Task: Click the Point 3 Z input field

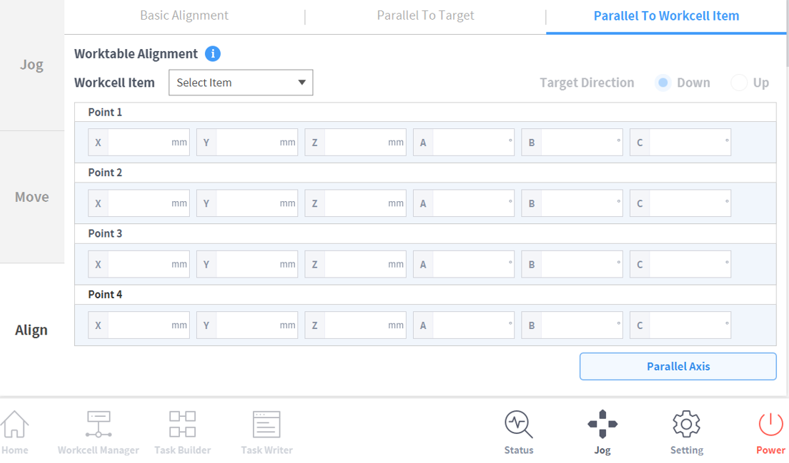Action: coord(355,264)
